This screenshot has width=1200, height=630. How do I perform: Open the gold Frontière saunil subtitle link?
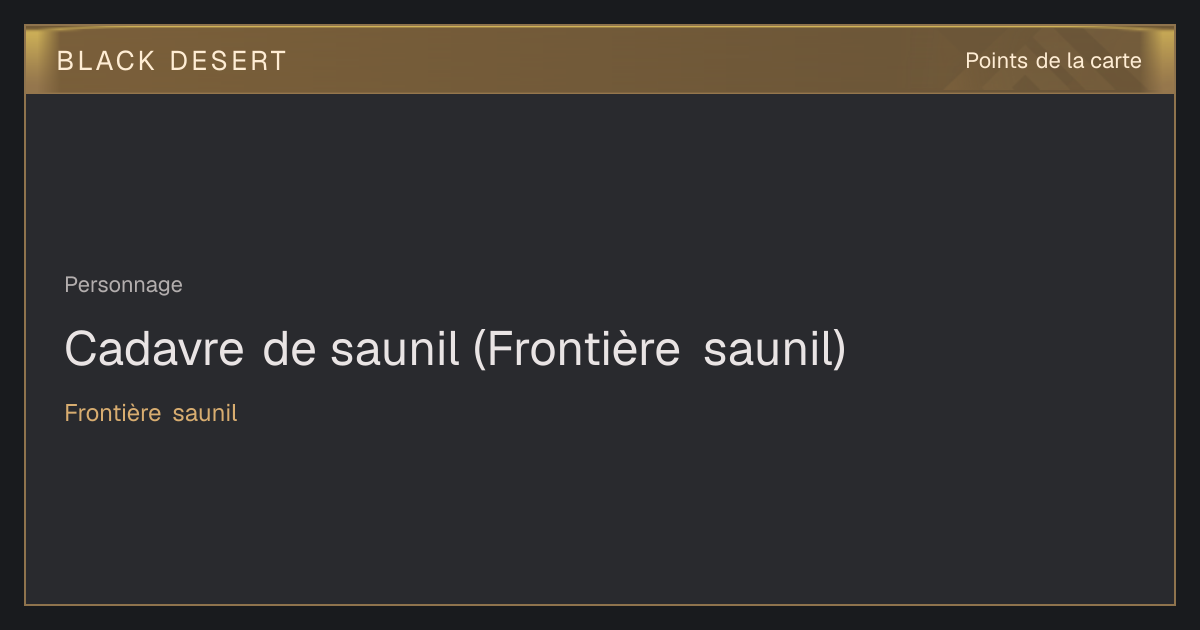click(151, 413)
